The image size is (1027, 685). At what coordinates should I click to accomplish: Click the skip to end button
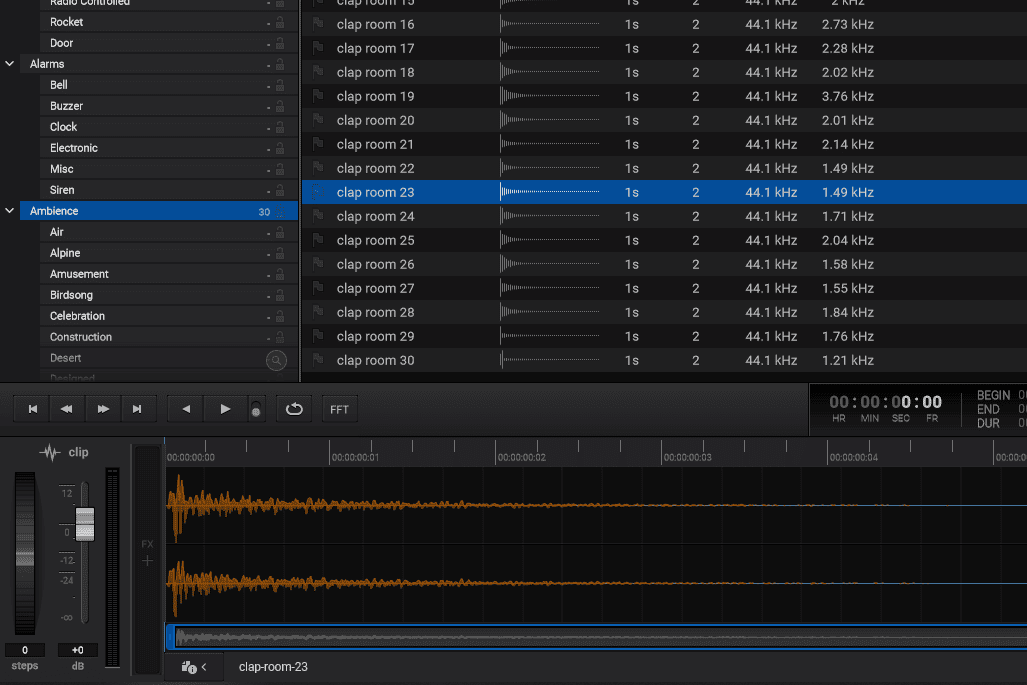pyautogui.click(x=137, y=409)
